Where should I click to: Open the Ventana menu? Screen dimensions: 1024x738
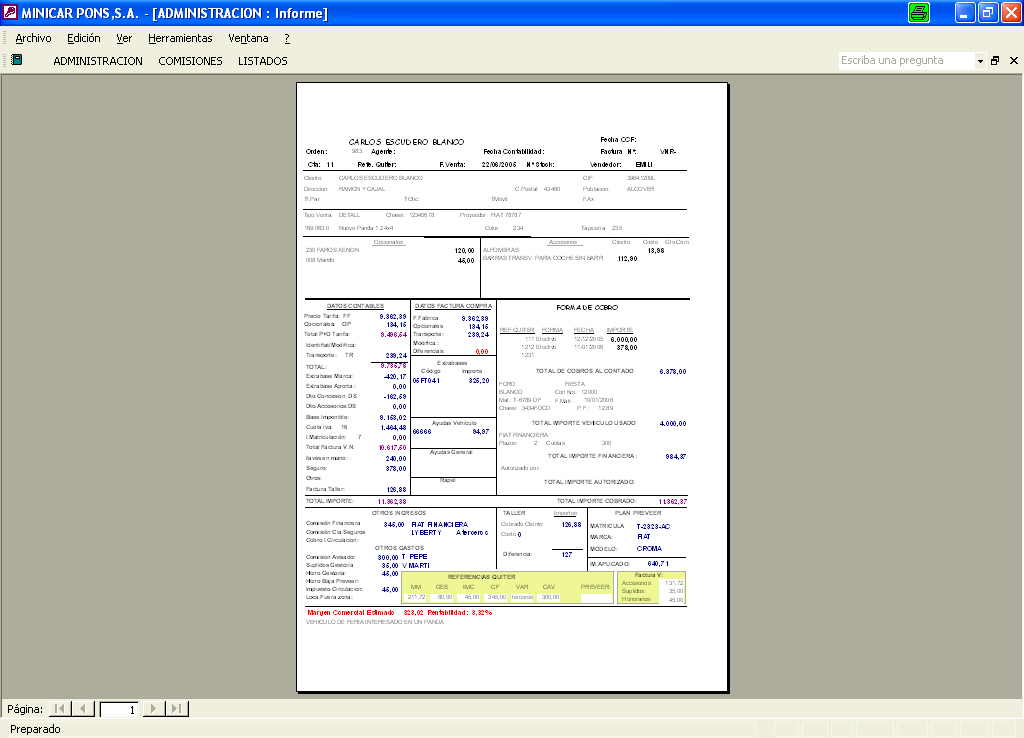point(248,39)
